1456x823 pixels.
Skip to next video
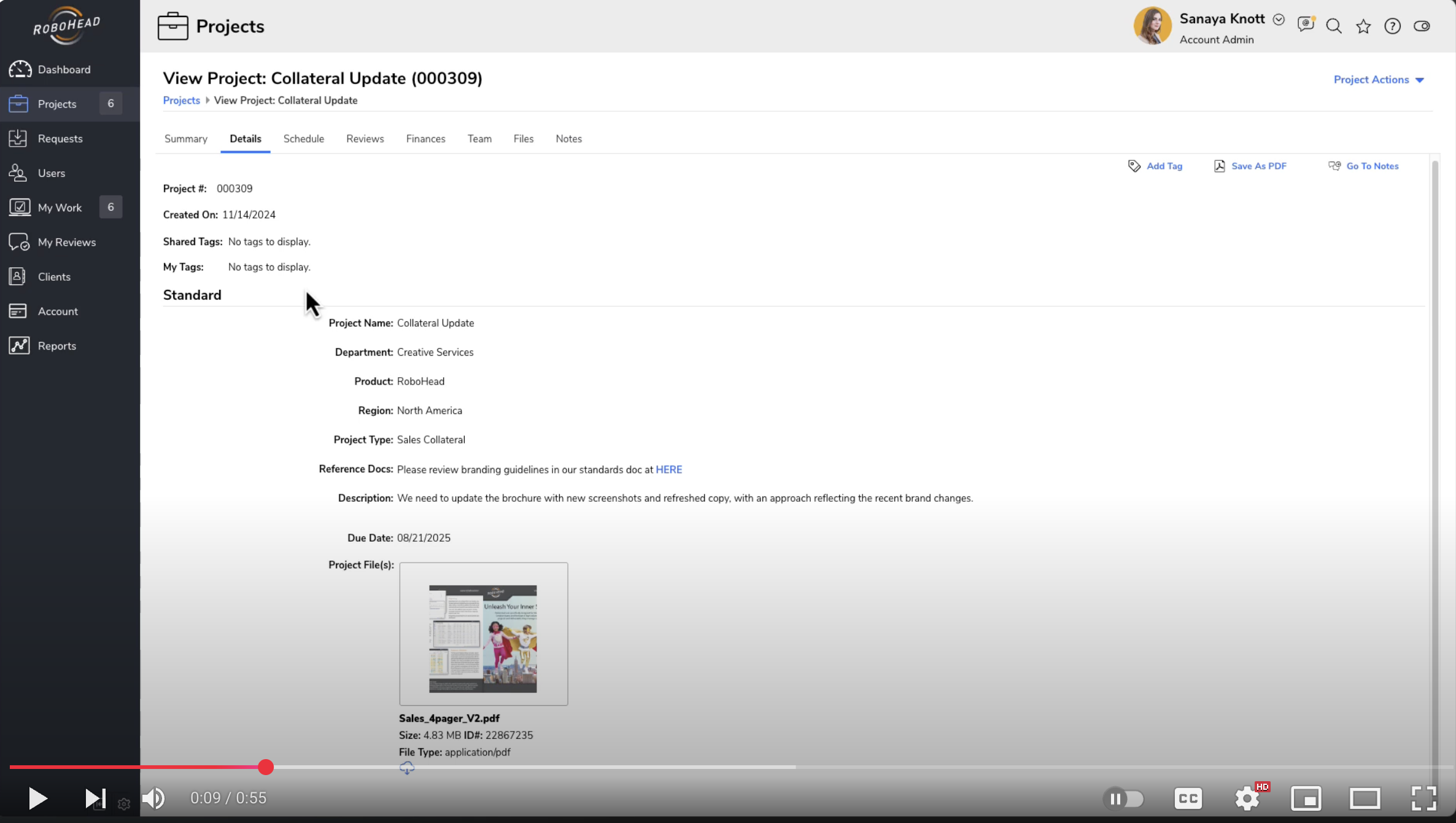coord(95,798)
